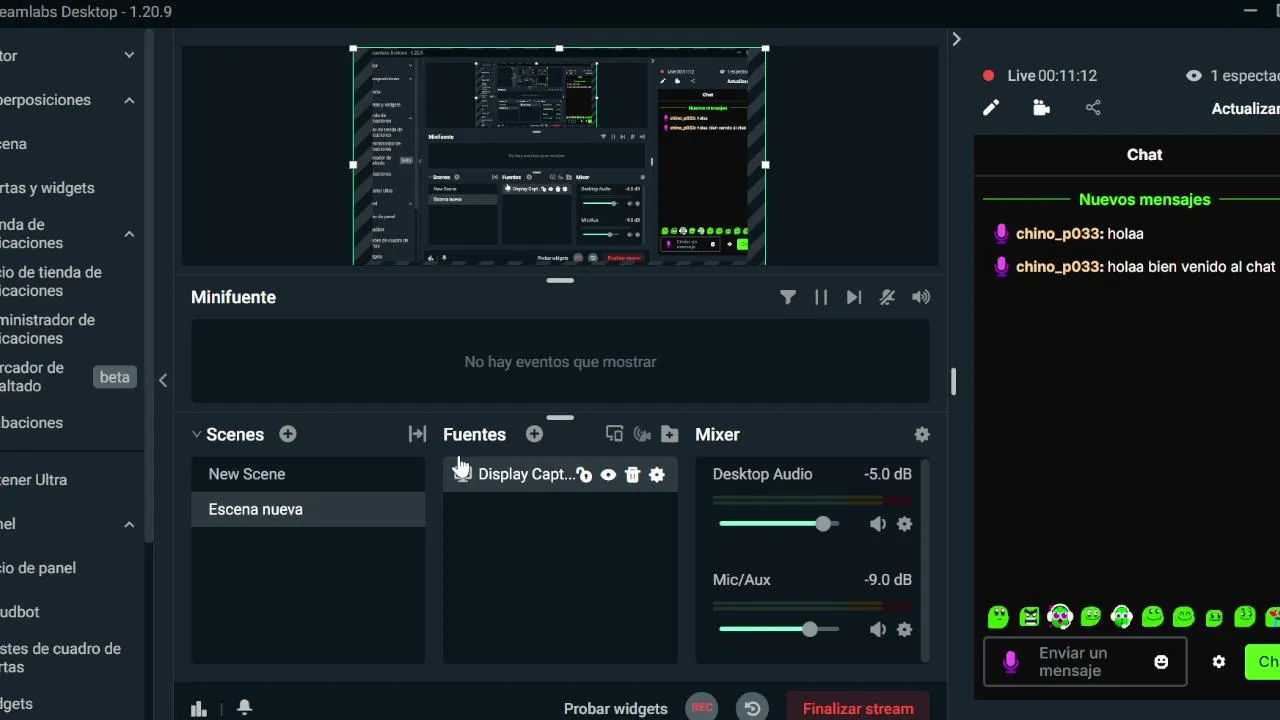Screen dimensions: 1280x720
Task: Toggle Minifuente alert mute bell icon
Action: (x=887, y=297)
